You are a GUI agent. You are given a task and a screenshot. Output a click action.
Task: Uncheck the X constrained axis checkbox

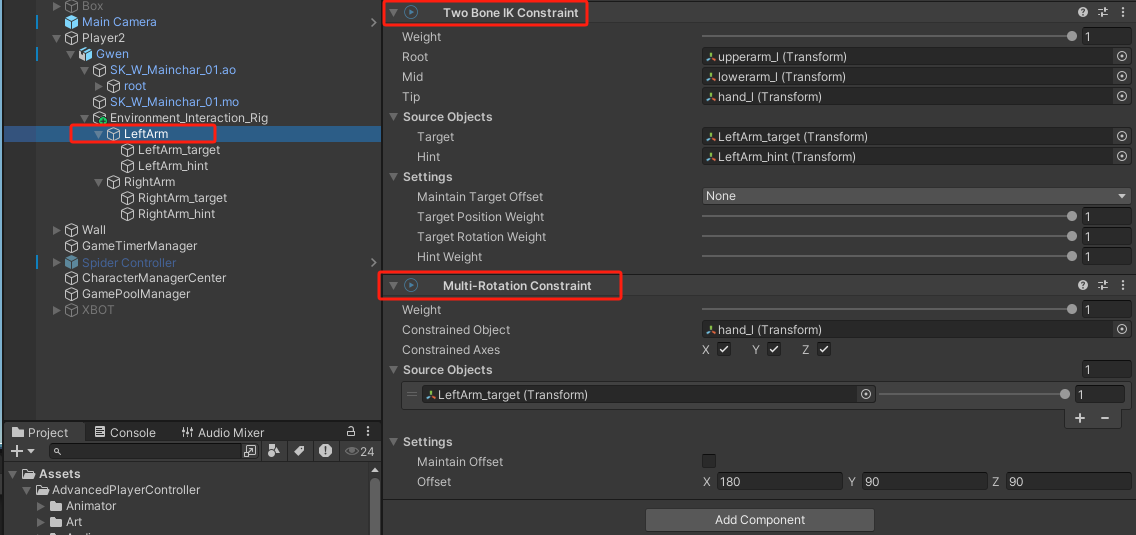pos(724,350)
